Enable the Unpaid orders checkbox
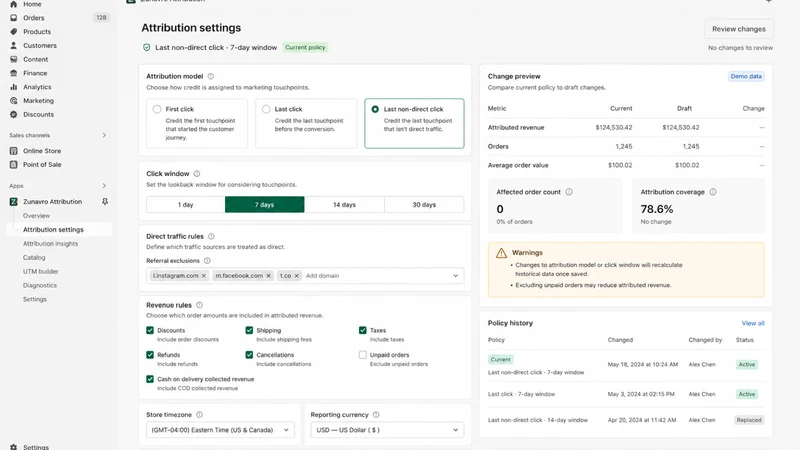 point(363,355)
